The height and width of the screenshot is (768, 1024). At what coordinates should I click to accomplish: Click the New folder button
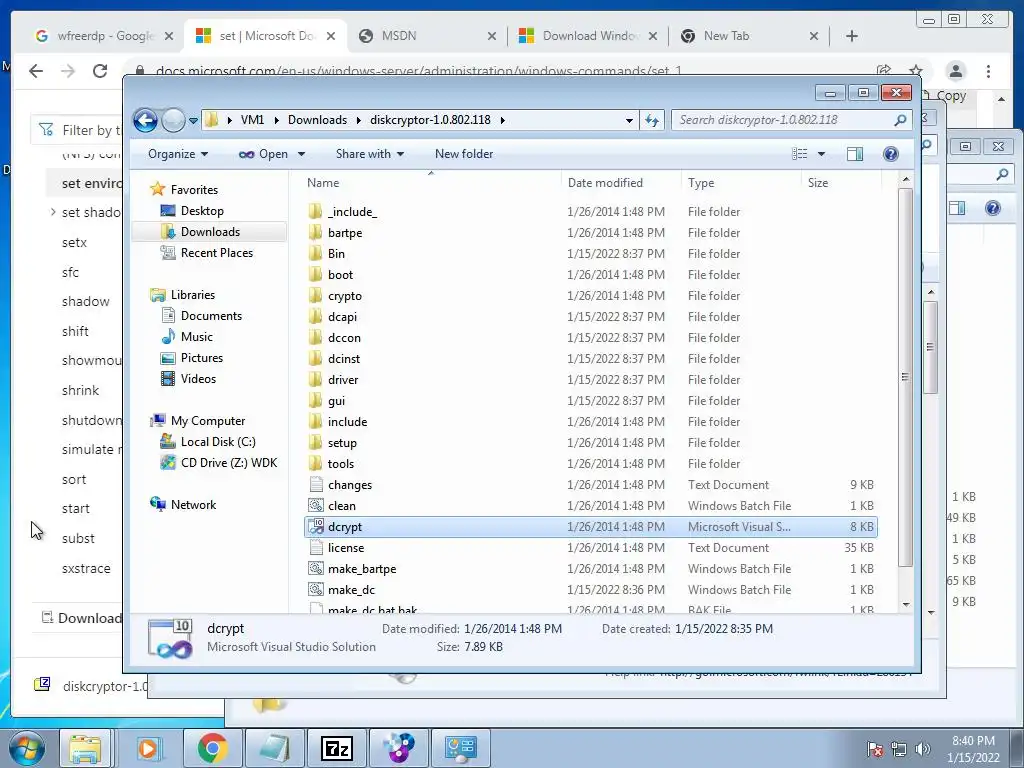[x=464, y=154]
